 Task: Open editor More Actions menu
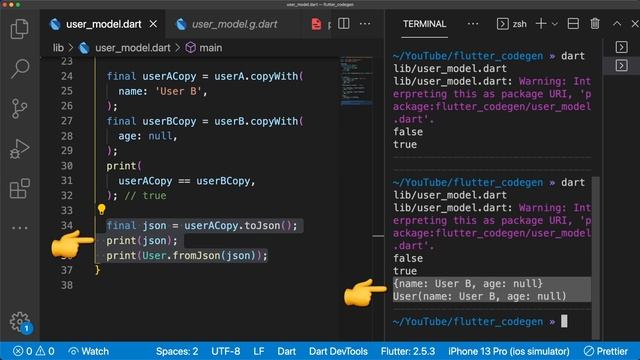tap(365, 24)
